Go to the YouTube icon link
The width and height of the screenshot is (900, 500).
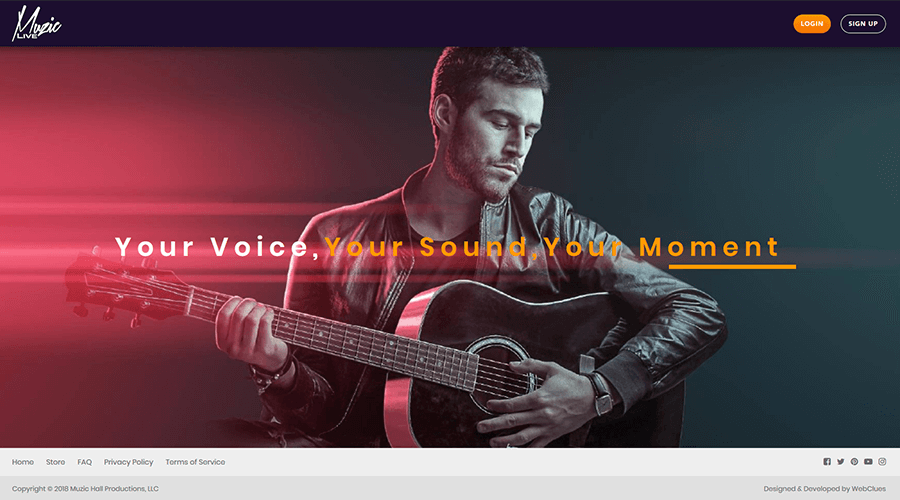click(868, 462)
